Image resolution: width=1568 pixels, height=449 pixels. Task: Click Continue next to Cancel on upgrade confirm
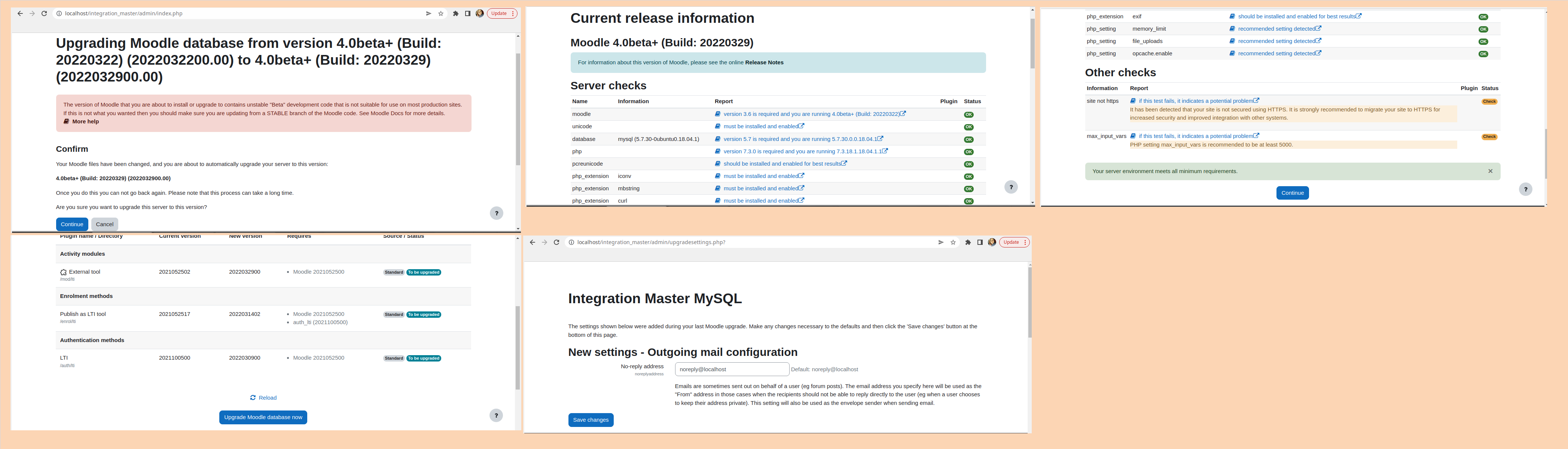[x=72, y=224]
